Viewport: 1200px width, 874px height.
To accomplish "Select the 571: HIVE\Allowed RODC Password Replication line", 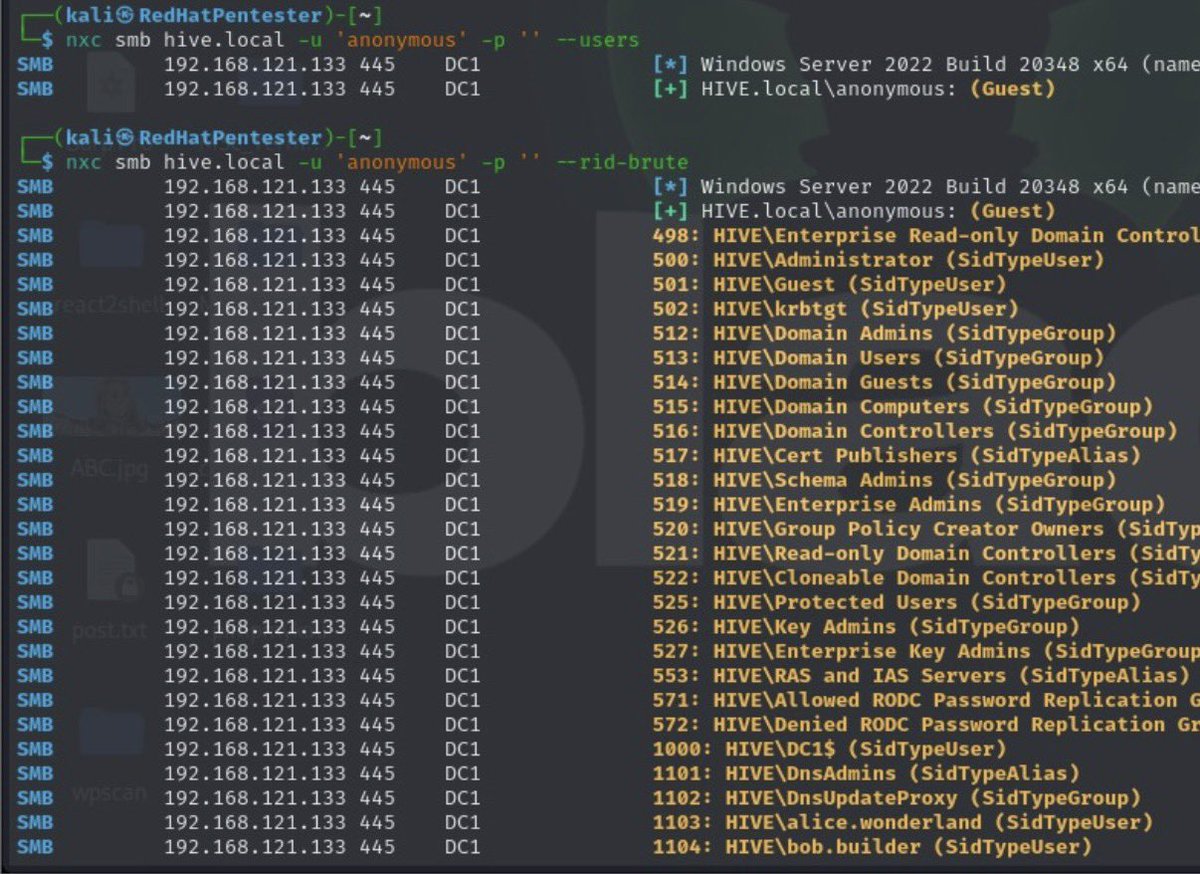I will [926, 700].
